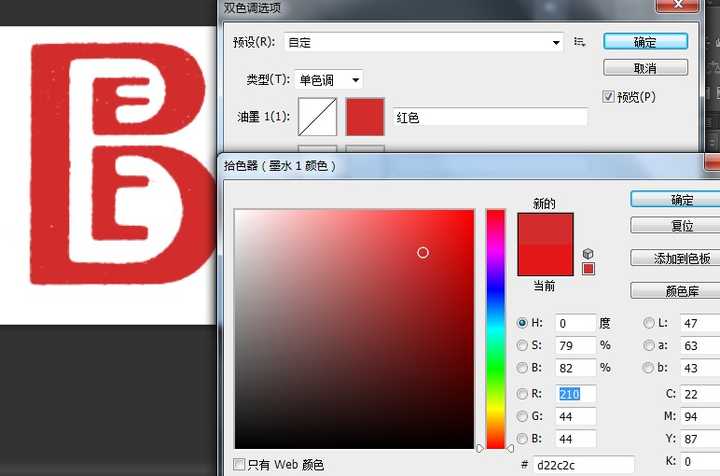Click the out-of-gamut warning cube icon
This screenshot has width=720, height=476.
coord(588,254)
